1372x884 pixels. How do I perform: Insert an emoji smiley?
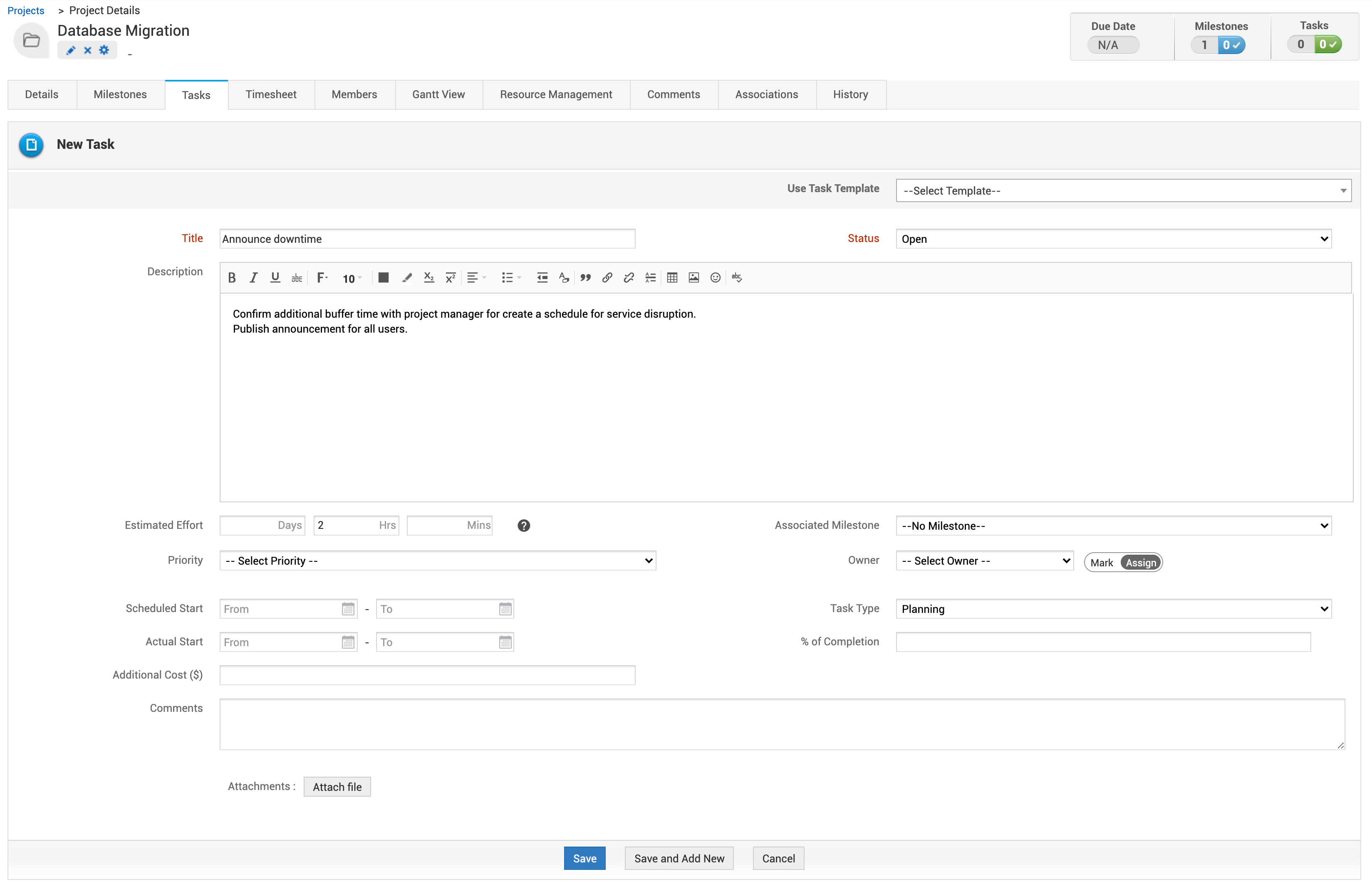pos(715,278)
